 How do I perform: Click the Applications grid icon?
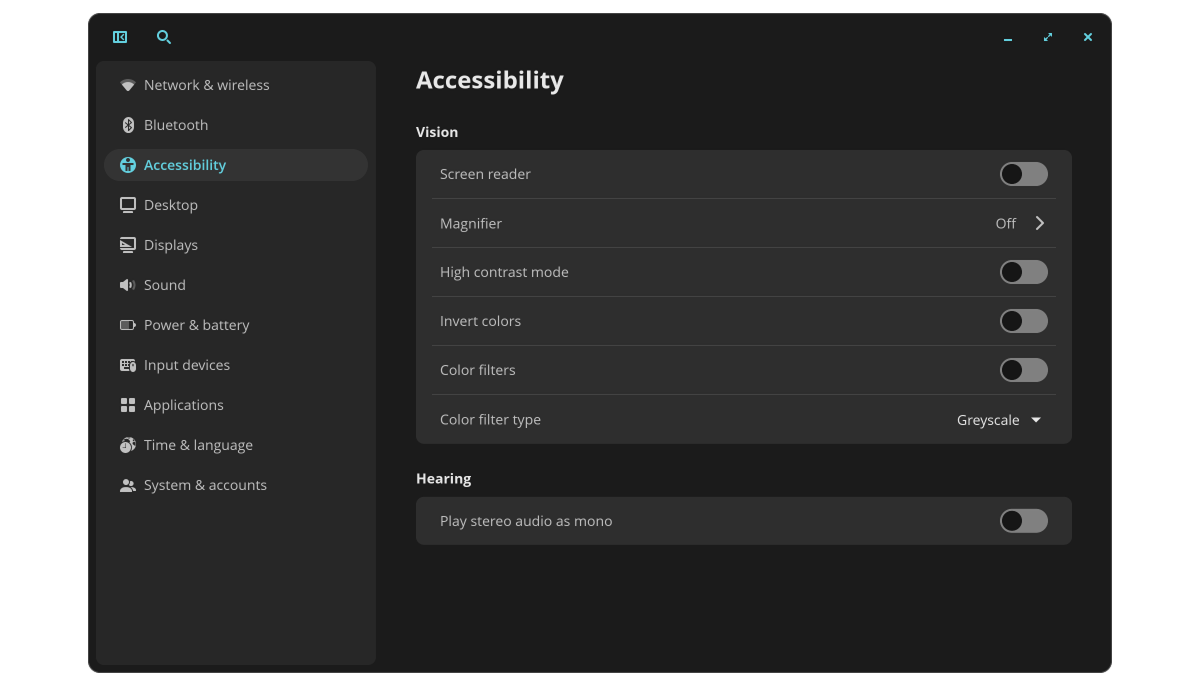tap(128, 405)
